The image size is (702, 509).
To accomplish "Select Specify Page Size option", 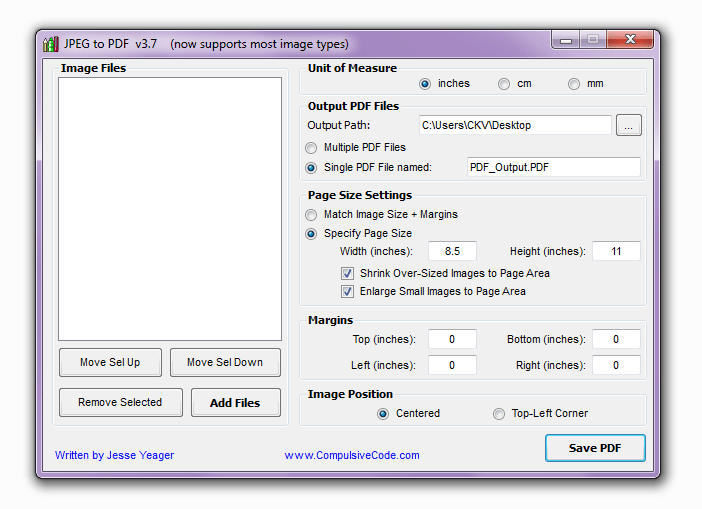I will point(311,234).
